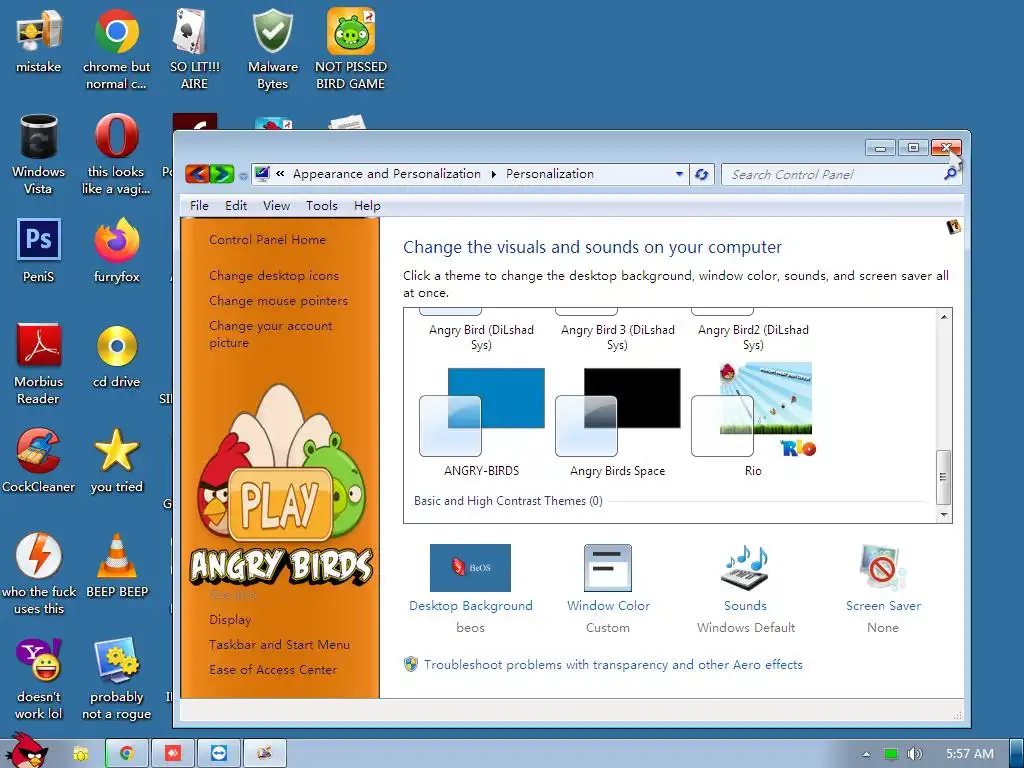Go back with the orange back arrow
This screenshot has height=768, width=1024.
click(197, 174)
